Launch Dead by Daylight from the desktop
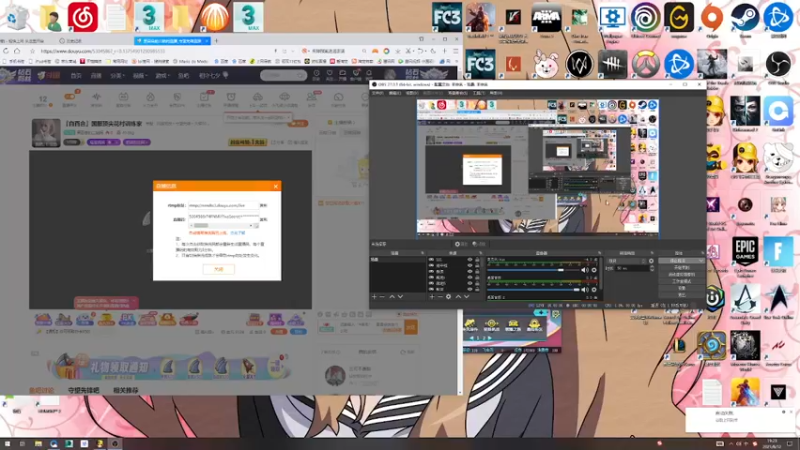 pyautogui.click(x=612, y=65)
